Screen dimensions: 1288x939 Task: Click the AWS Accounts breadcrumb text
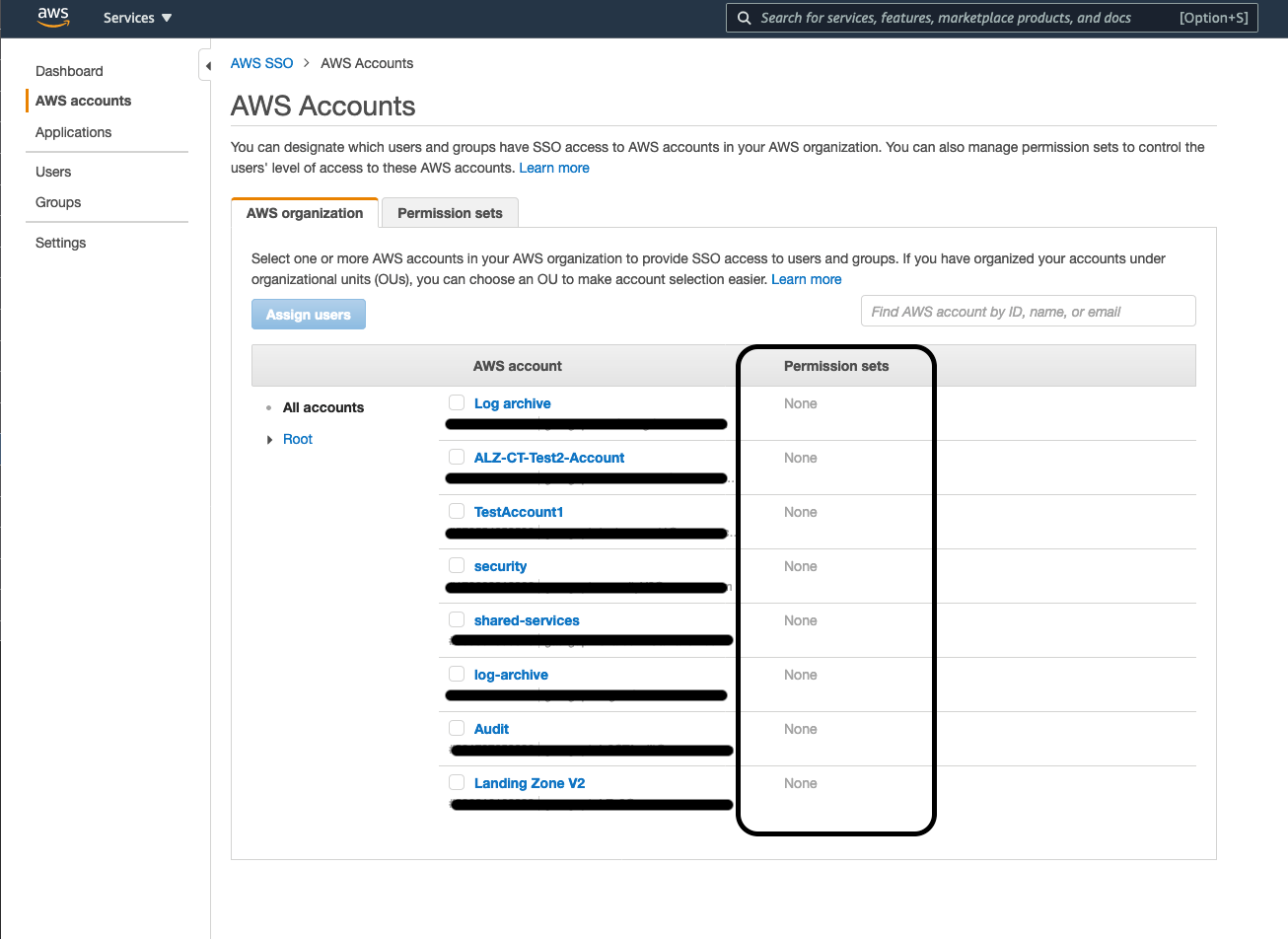(x=367, y=63)
